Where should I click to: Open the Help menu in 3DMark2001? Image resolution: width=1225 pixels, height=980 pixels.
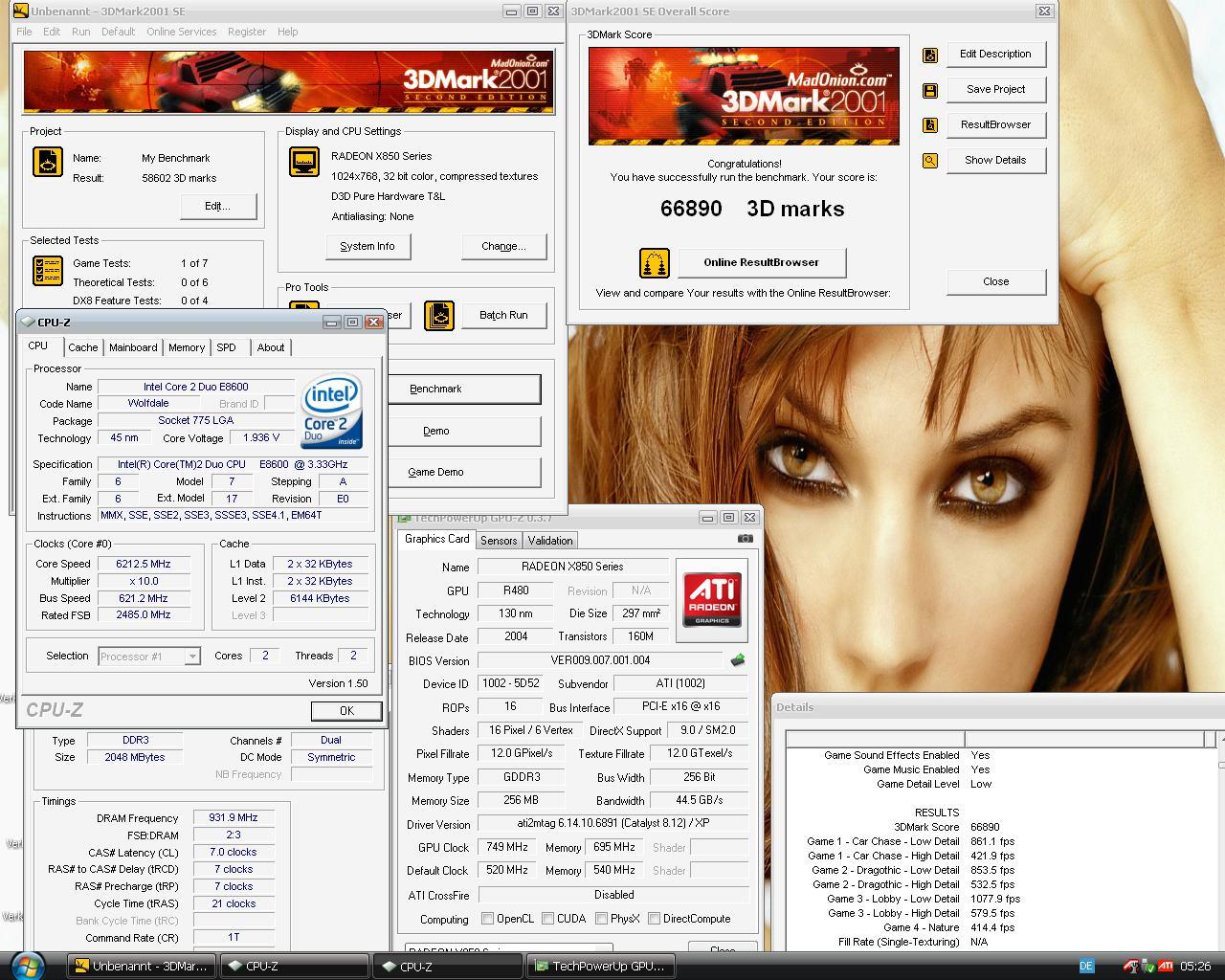288,32
